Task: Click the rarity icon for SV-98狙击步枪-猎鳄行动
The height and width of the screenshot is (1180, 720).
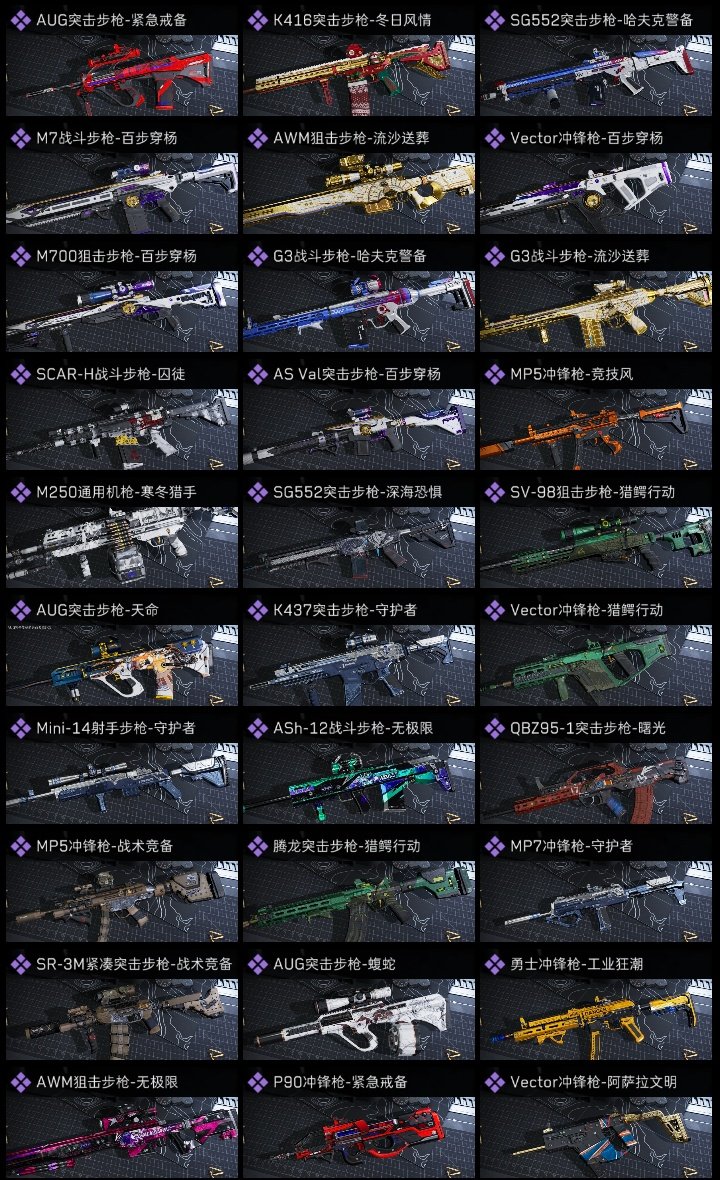Action: tap(494, 493)
